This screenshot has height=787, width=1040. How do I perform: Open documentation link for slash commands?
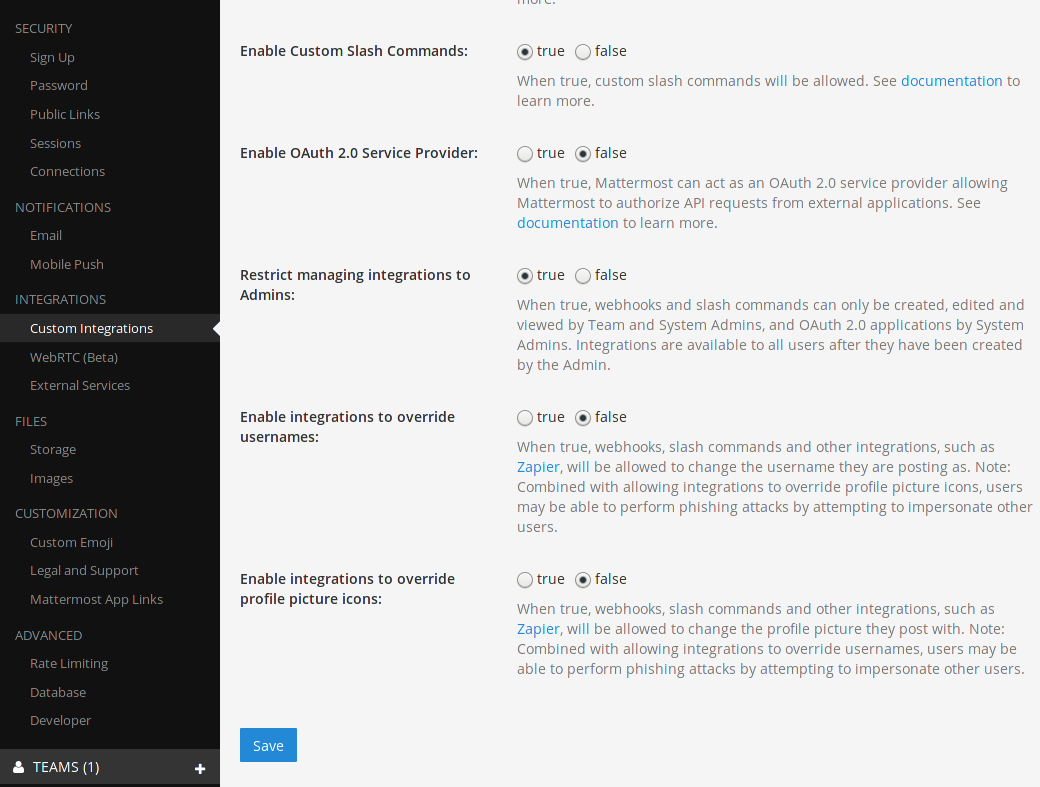[x=951, y=81]
